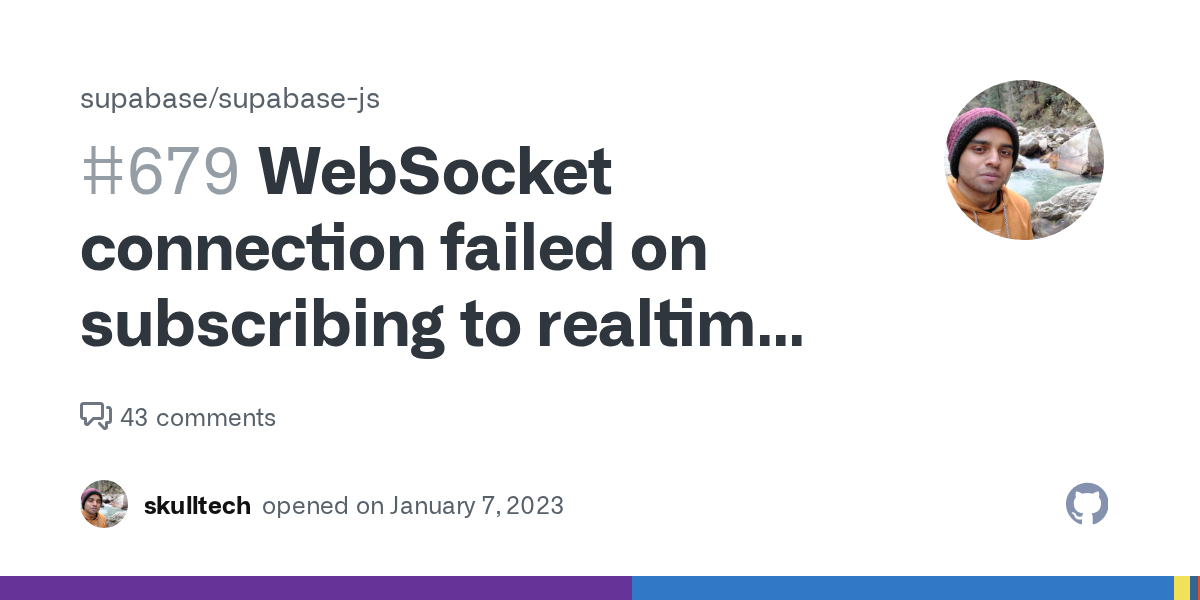Click the January 7, 2023 date
1200x600 pixels.
click(476, 506)
